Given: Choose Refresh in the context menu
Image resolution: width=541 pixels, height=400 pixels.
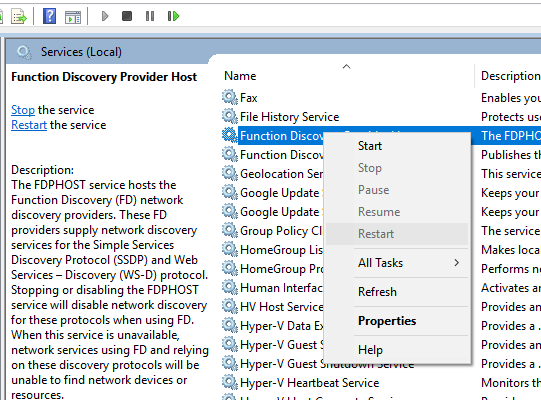Looking at the screenshot, I should (x=397, y=292).
